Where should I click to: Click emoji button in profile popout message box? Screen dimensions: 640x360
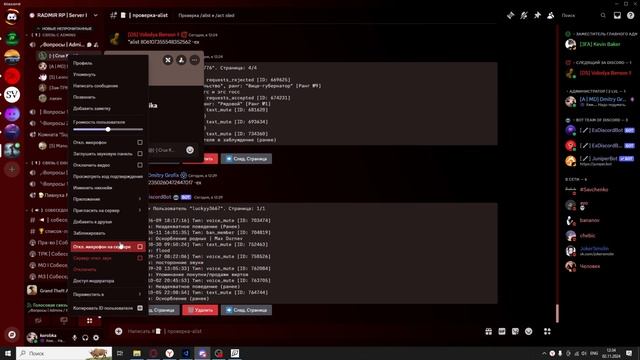click(x=190, y=150)
